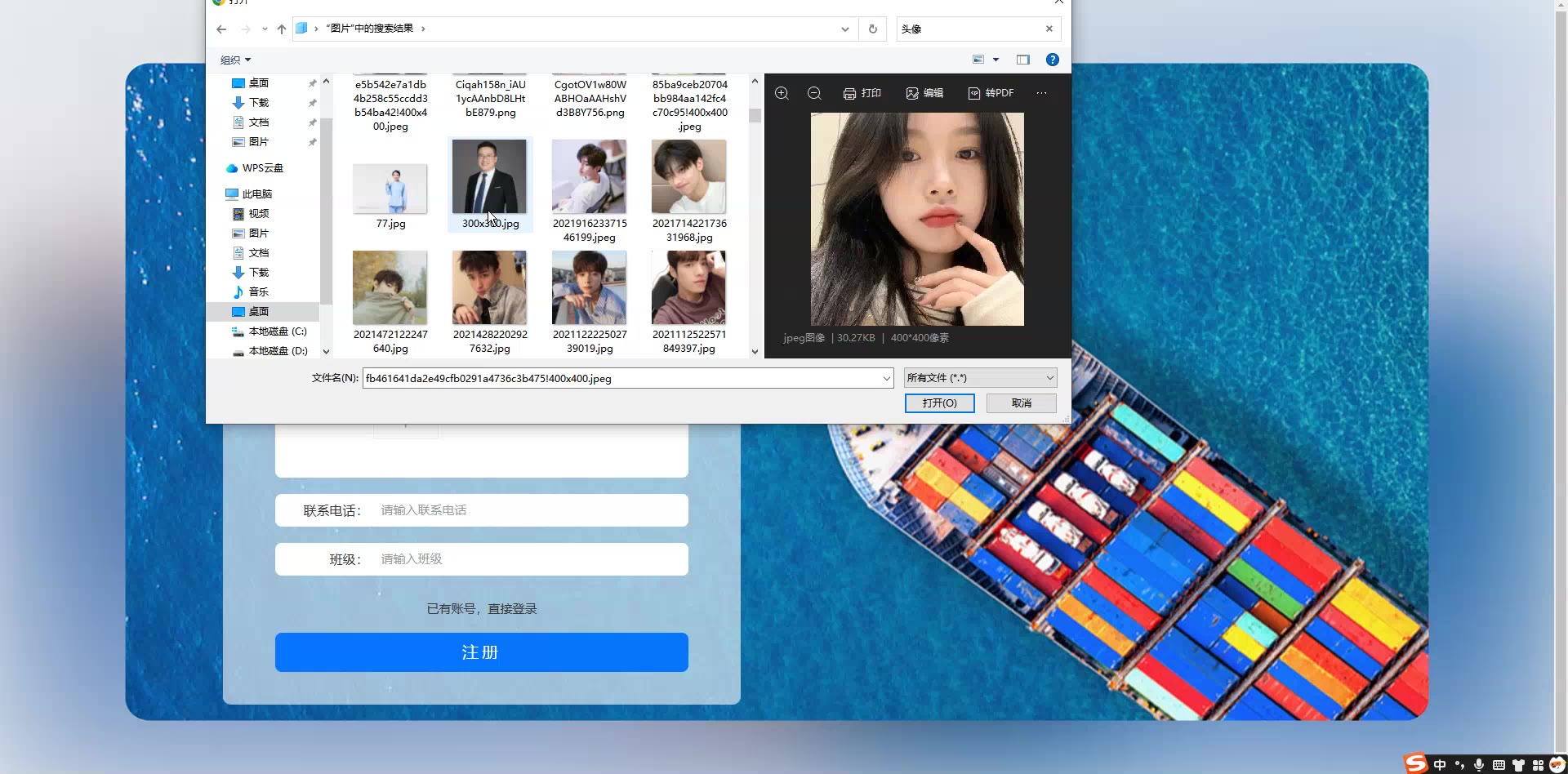
Task: Click the zoom out icon in preview
Action: click(x=814, y=93)
